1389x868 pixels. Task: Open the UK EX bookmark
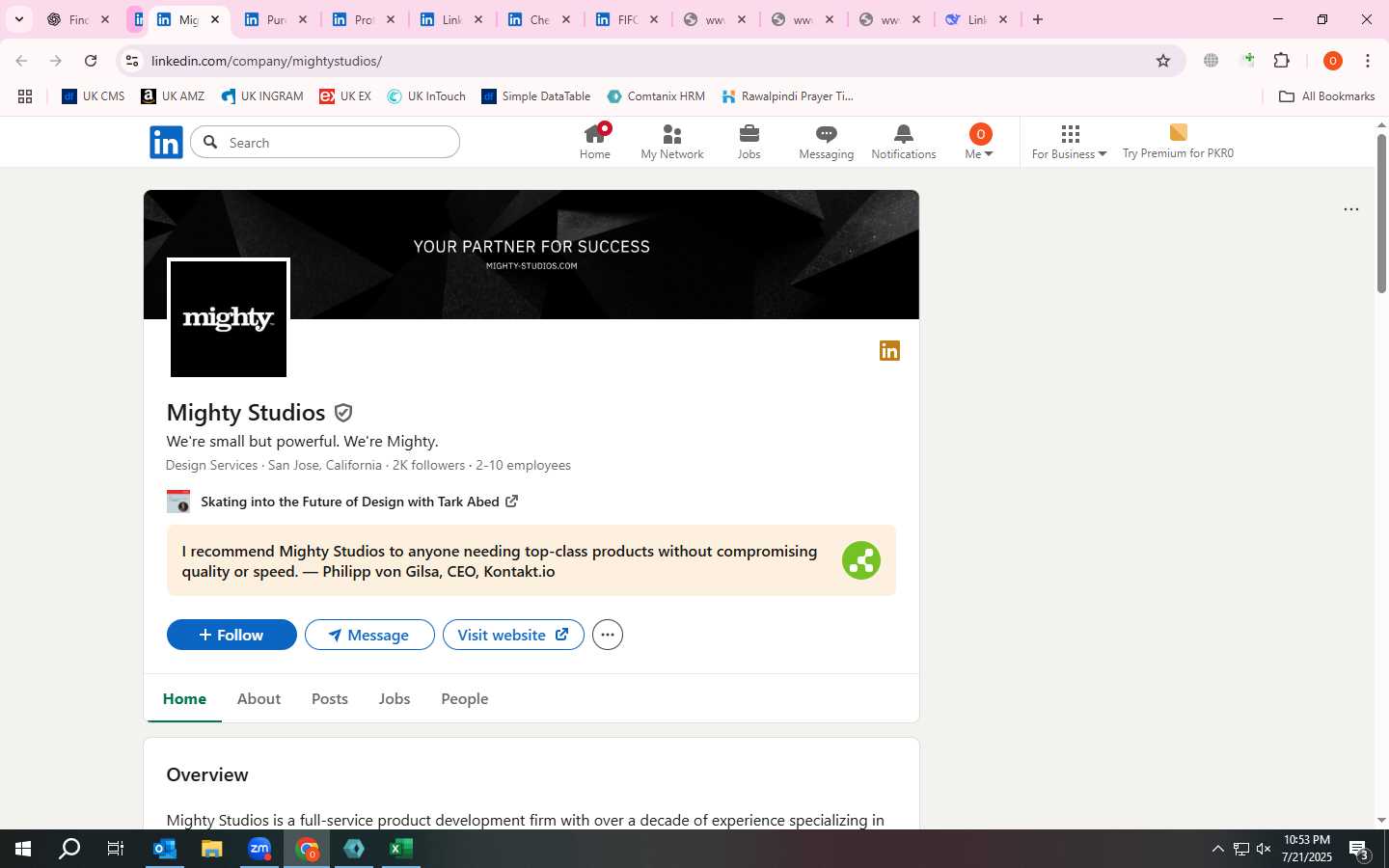pos(345,96)
